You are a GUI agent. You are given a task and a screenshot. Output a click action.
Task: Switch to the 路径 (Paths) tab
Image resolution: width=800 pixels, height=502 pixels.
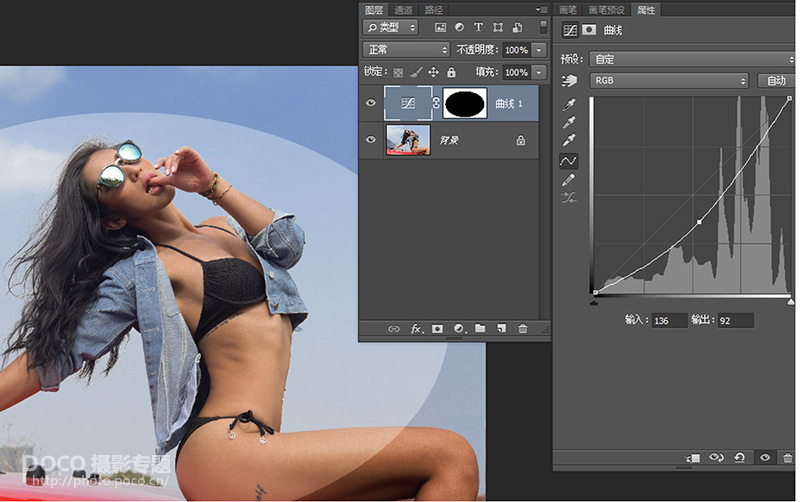tap(434, 10)
